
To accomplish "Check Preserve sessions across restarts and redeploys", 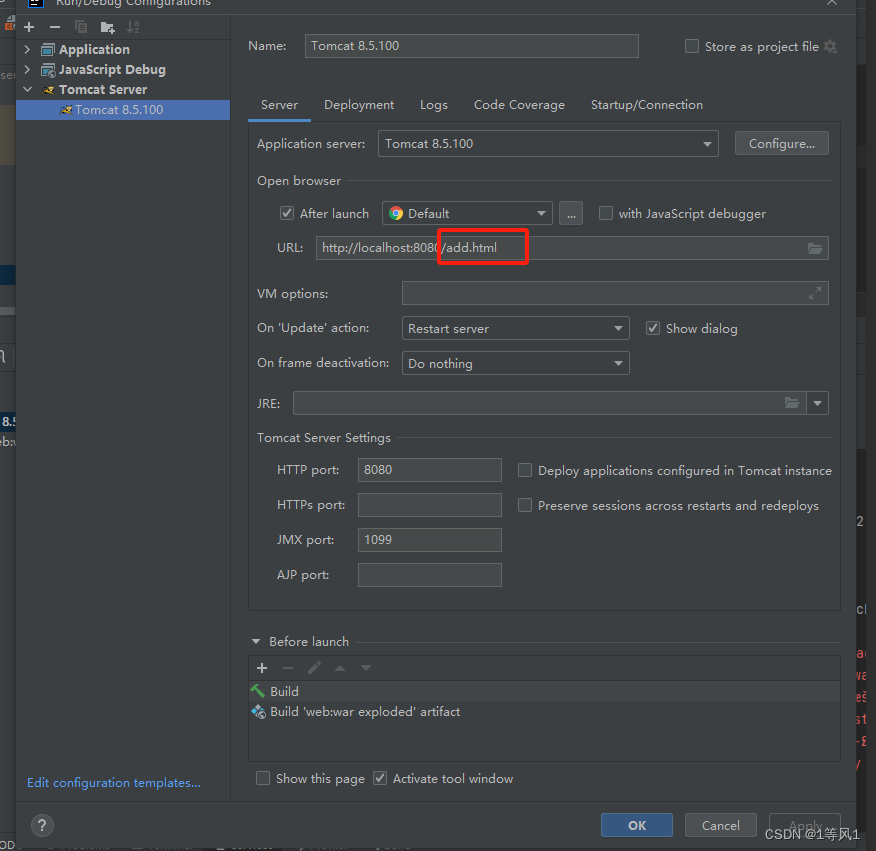I will tap(525, 506).
